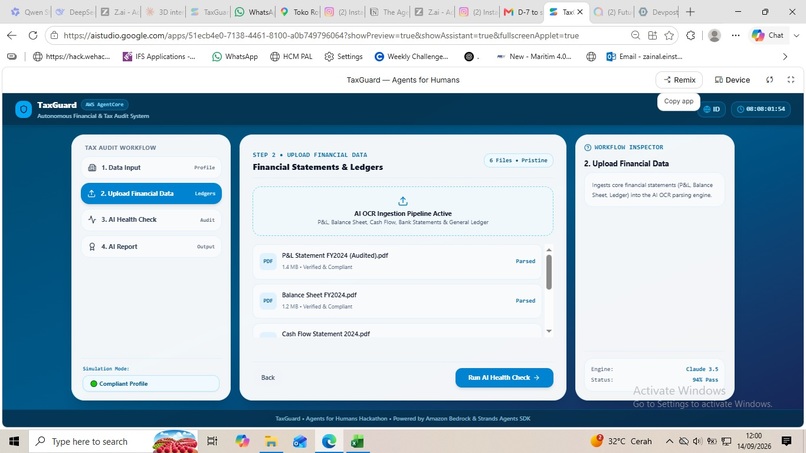The height and width of the screenshot is (453, 806).
Task: Click the file list scroll down arrow
Action: [549, 331]
